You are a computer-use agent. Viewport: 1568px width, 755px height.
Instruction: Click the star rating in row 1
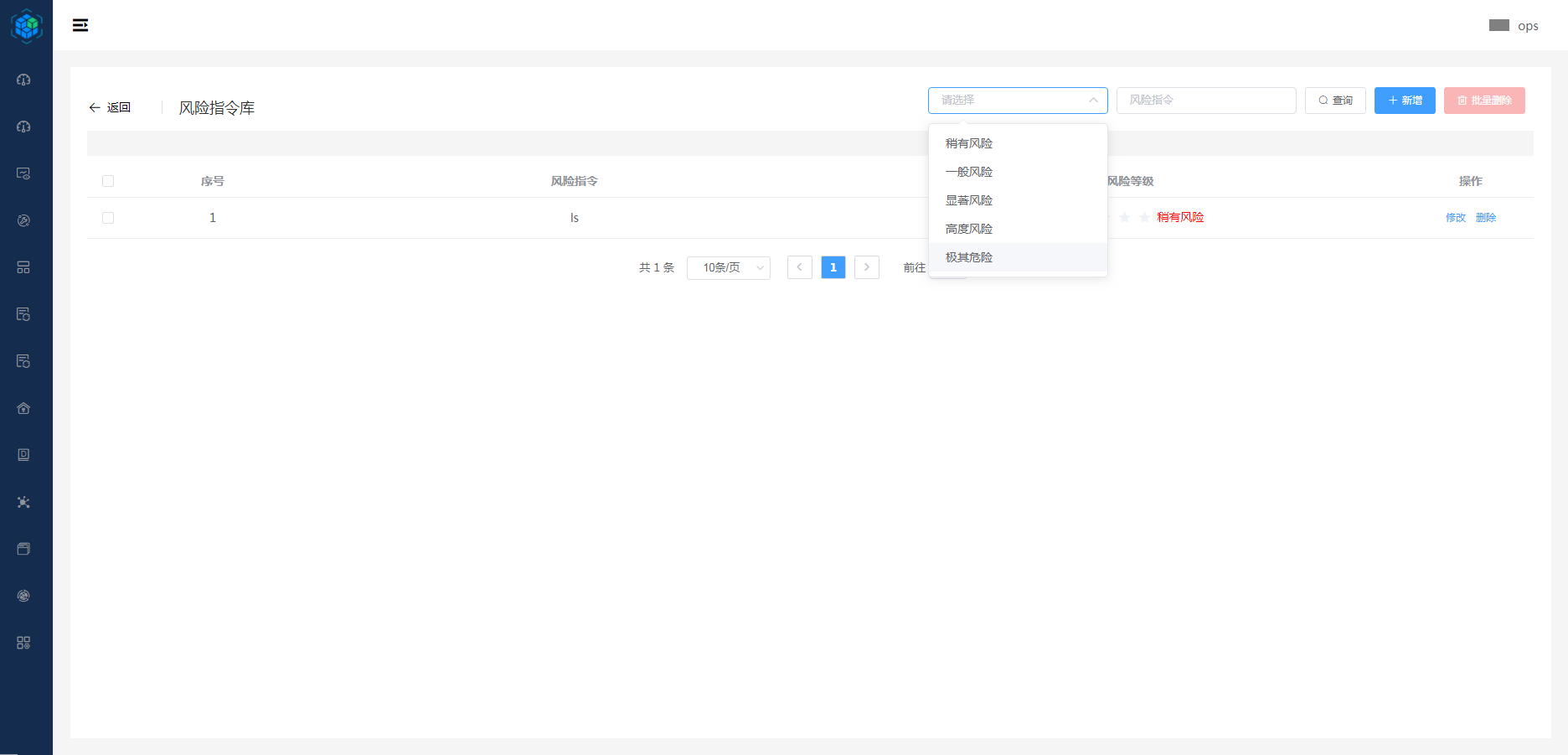coord(1125,218)
